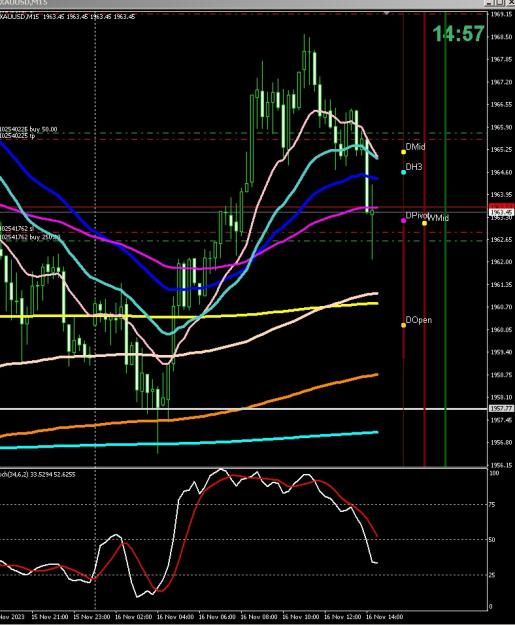This screenshot has width=515, height=625.
Task: Click the restore chart window button
Action: (500, 3)
